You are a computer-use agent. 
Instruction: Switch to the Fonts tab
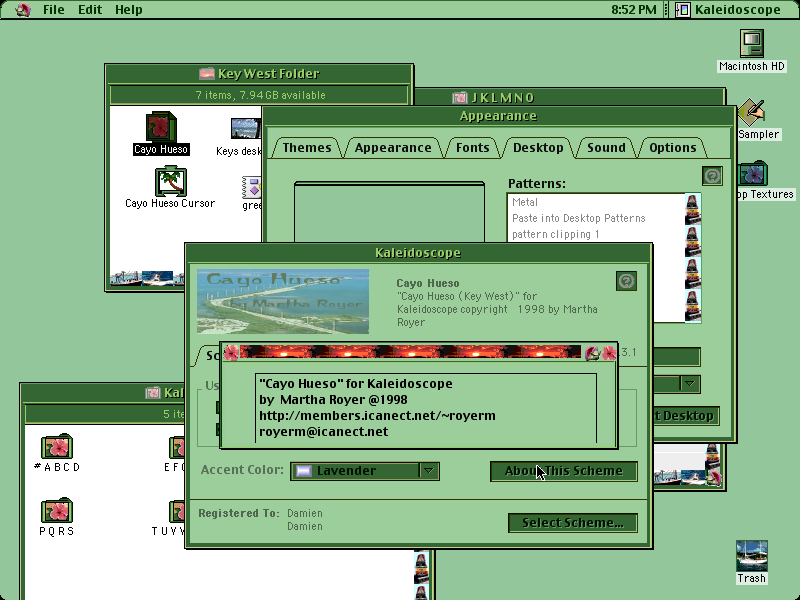click(x=472, y=147)
